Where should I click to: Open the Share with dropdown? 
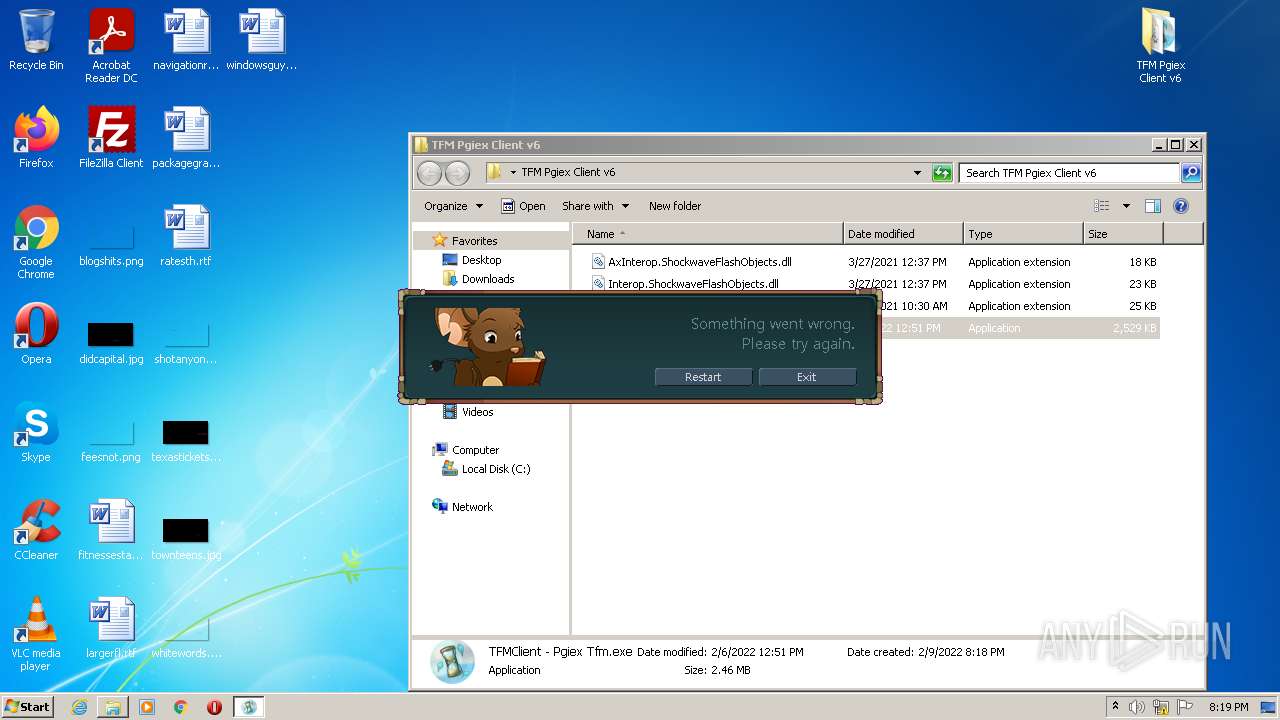[596, 206]
